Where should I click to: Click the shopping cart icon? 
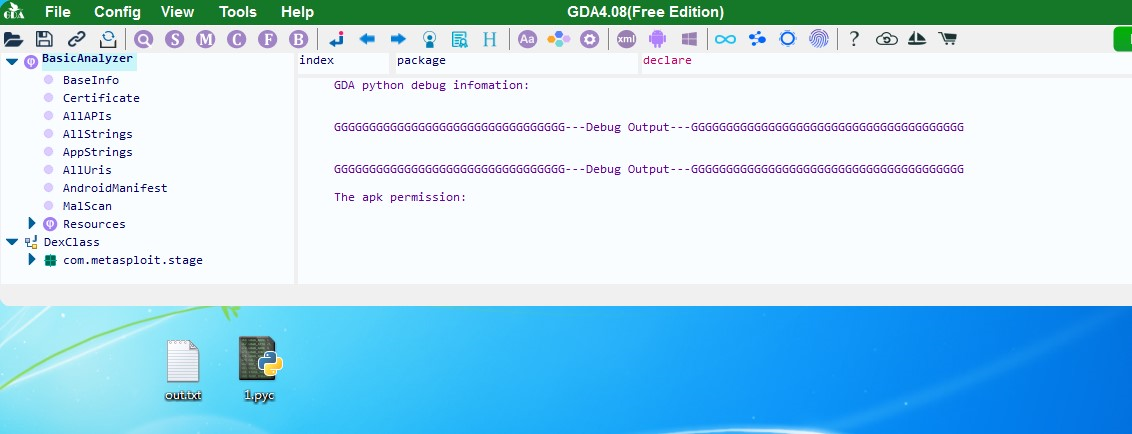pos(947,39)
